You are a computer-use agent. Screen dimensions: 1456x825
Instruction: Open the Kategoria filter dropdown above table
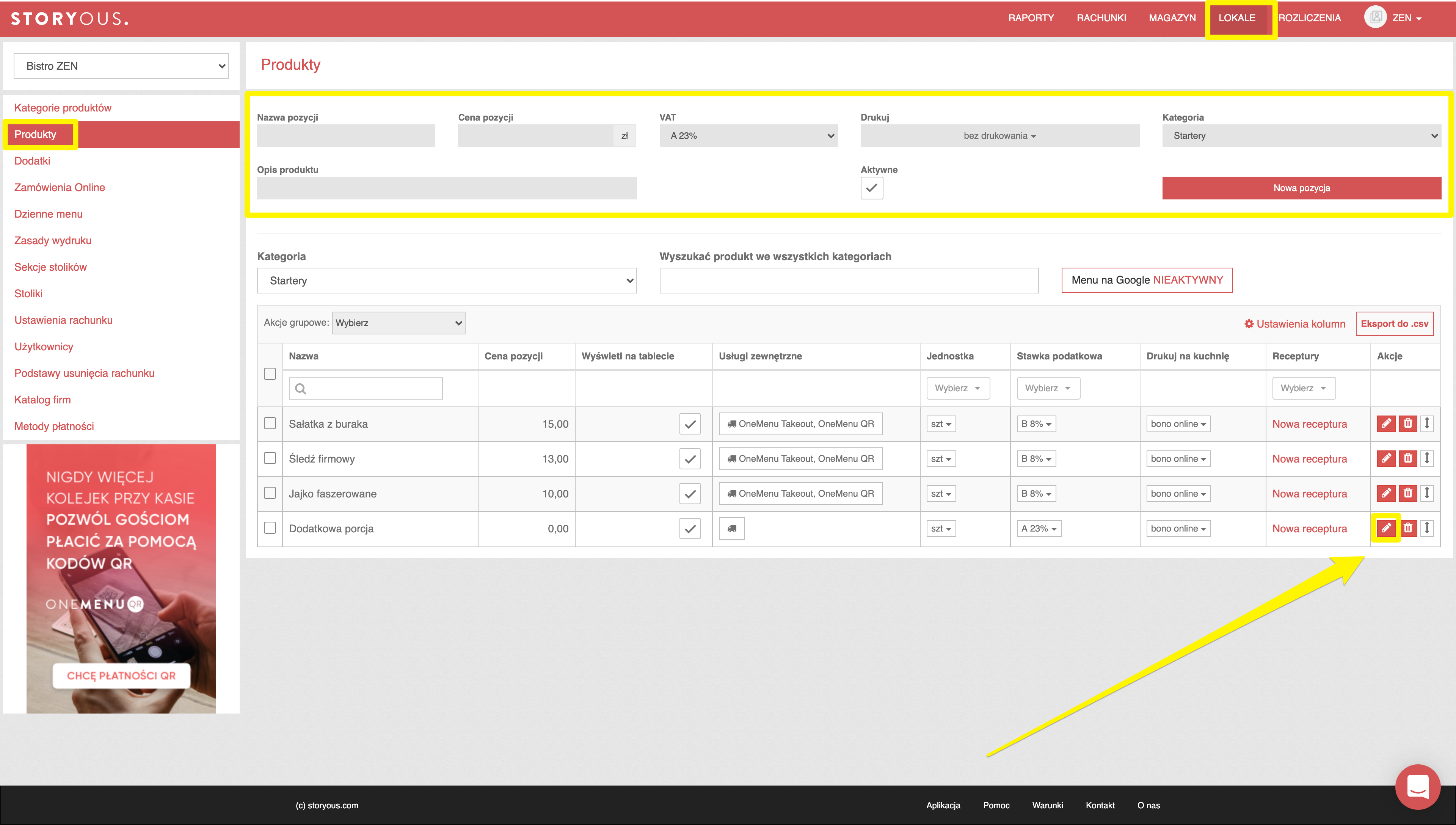pos(446,281)
